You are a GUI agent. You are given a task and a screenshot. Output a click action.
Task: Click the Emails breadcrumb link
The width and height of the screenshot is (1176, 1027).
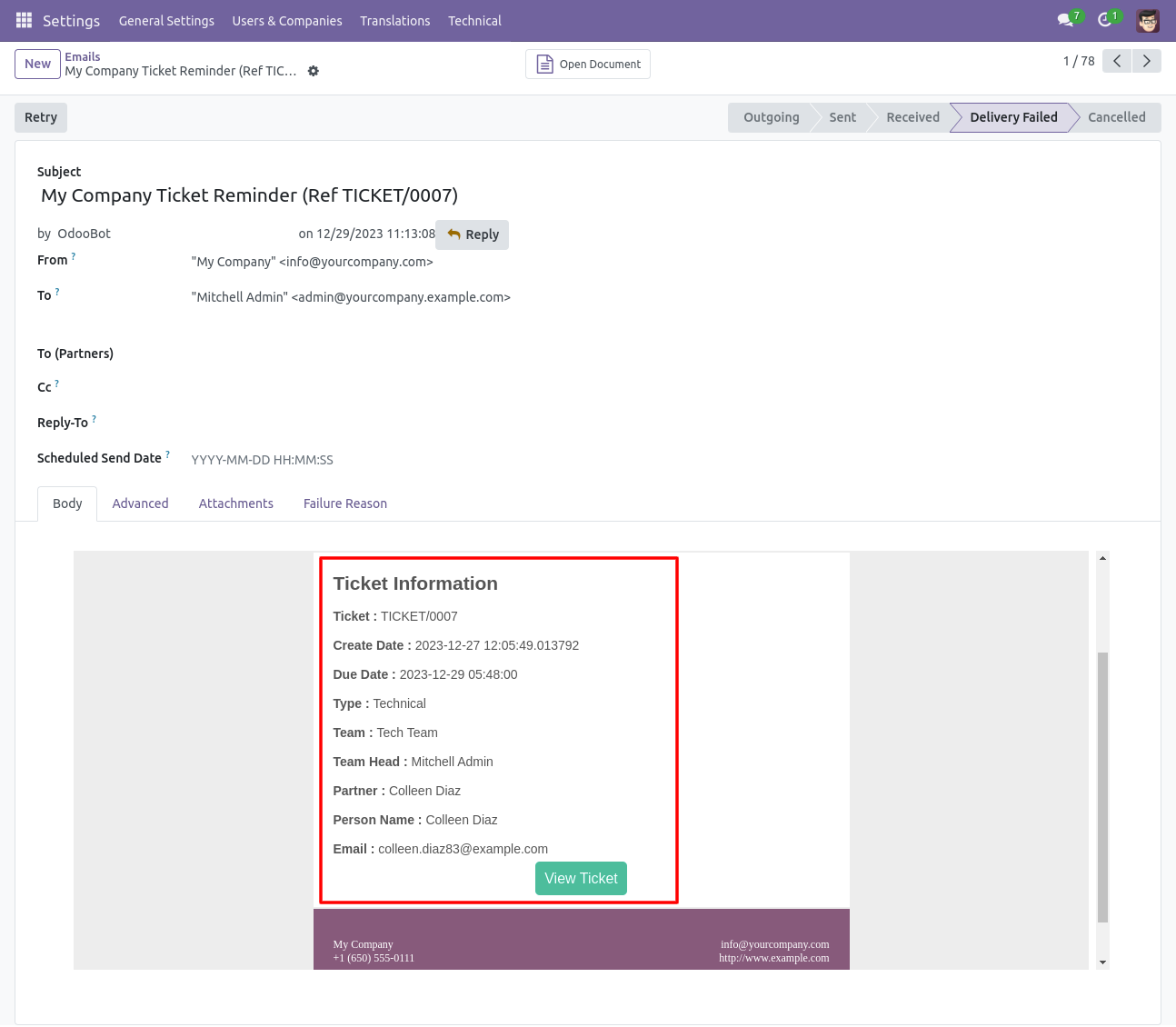tap(83, 56)
